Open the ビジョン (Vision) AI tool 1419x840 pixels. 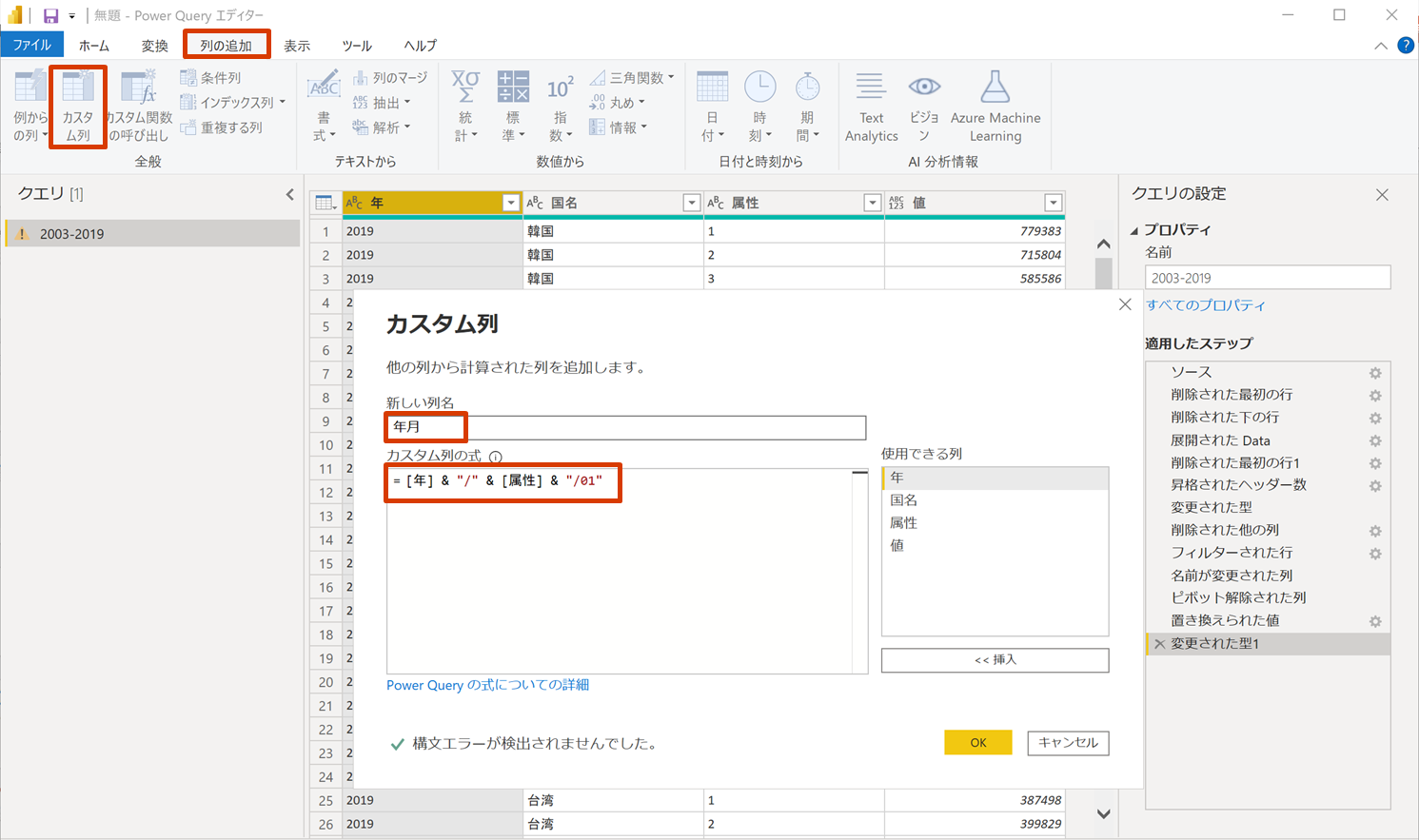pyautogui.click(x=923, y=106)
